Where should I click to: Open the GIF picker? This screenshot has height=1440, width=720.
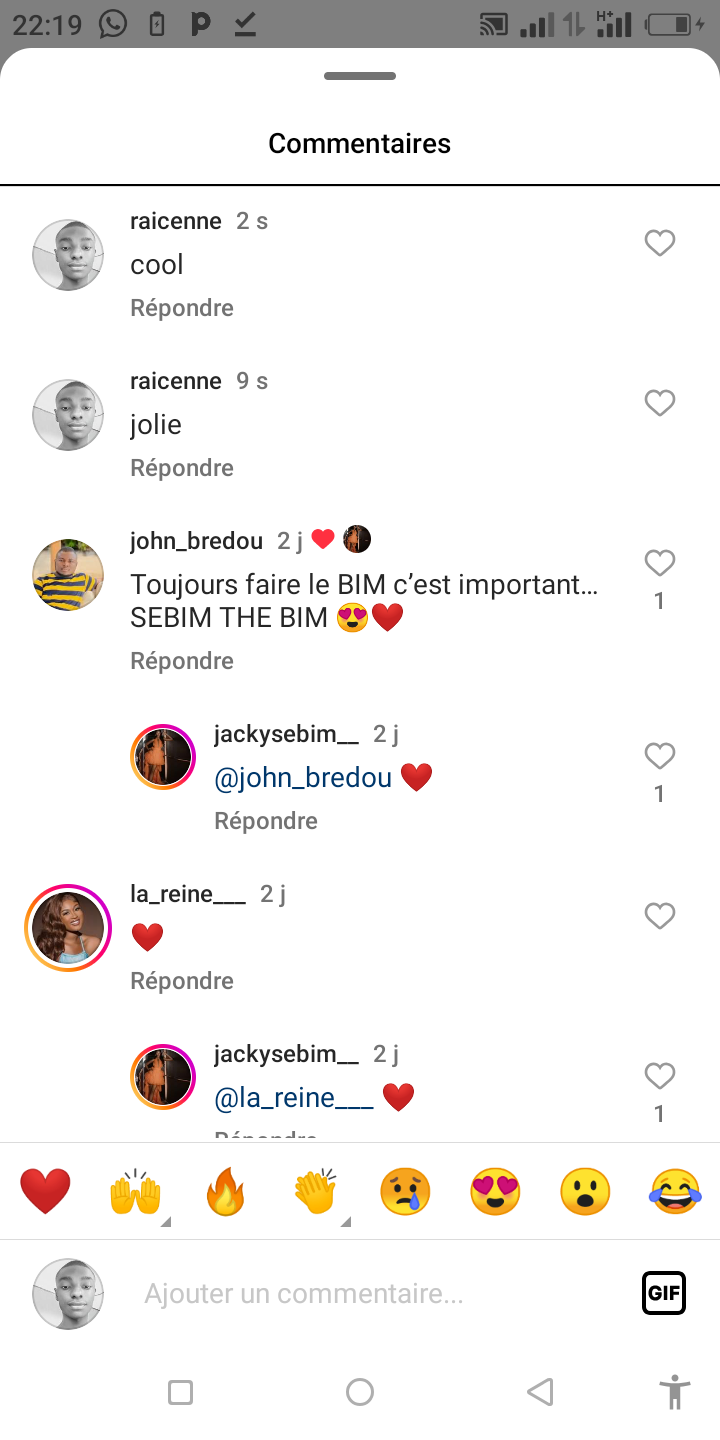tap(664, 1293)
